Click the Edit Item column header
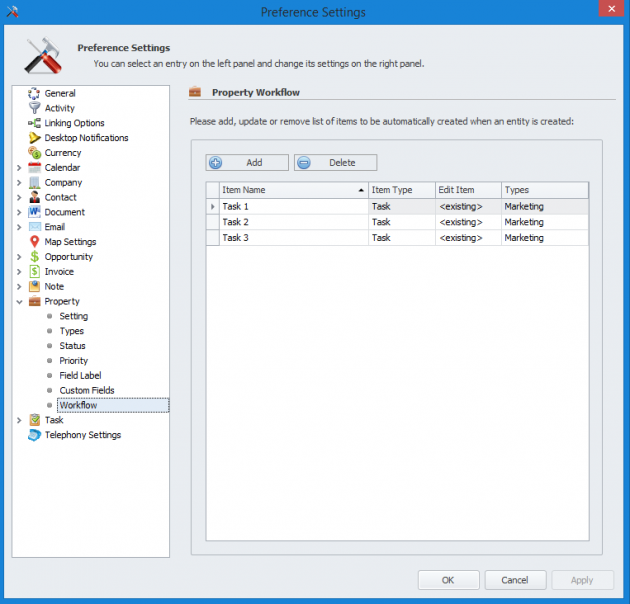630x604 pixels. pos(468,190)
